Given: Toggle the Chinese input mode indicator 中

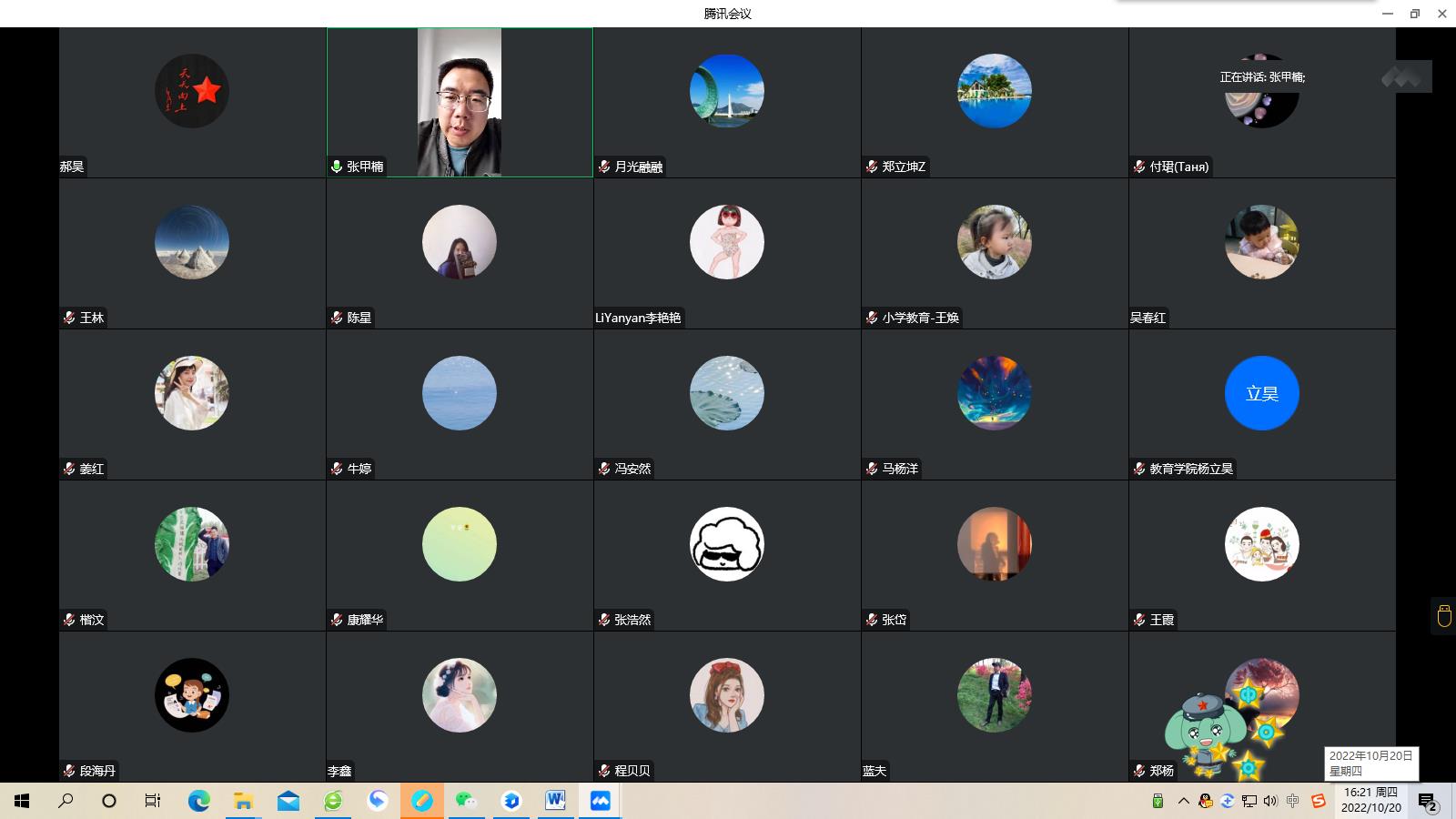Looking at the screenshot, I should pyautogui.click(x=1293, y=801).
